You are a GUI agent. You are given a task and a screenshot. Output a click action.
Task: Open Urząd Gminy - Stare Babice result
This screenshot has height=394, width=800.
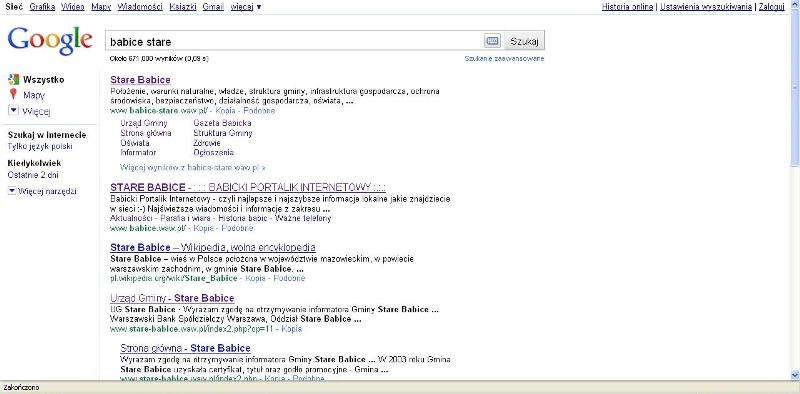click(x=172, y=298)
